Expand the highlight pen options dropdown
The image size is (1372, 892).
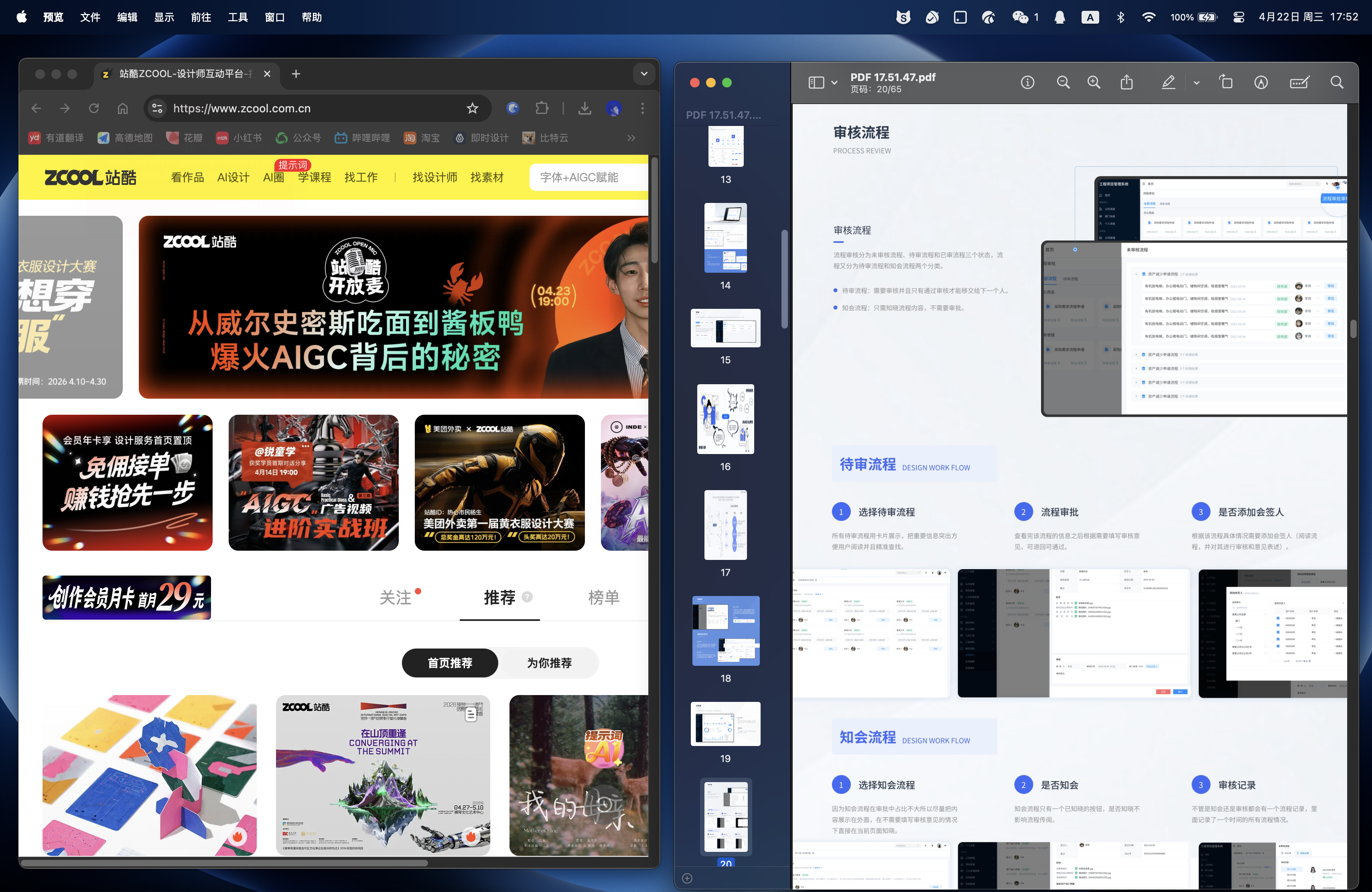1196,82
